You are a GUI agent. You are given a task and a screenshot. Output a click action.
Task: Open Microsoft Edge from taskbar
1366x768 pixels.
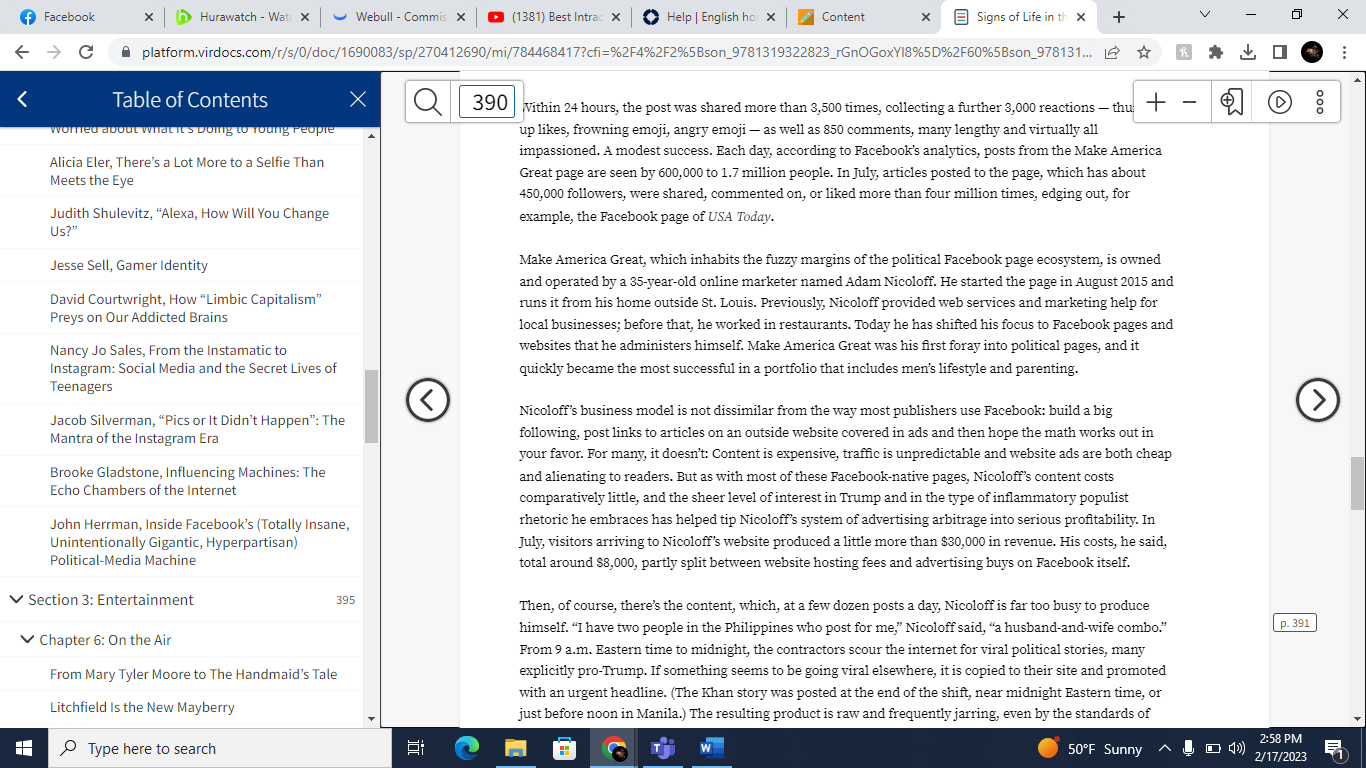[x=466, y=748]
